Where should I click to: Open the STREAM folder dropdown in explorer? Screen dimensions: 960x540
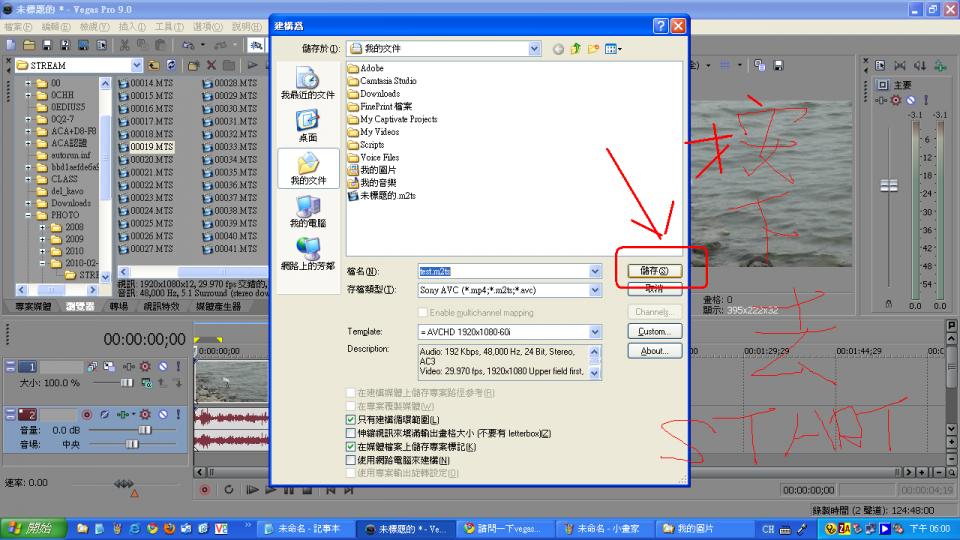[x=137, y=65]
